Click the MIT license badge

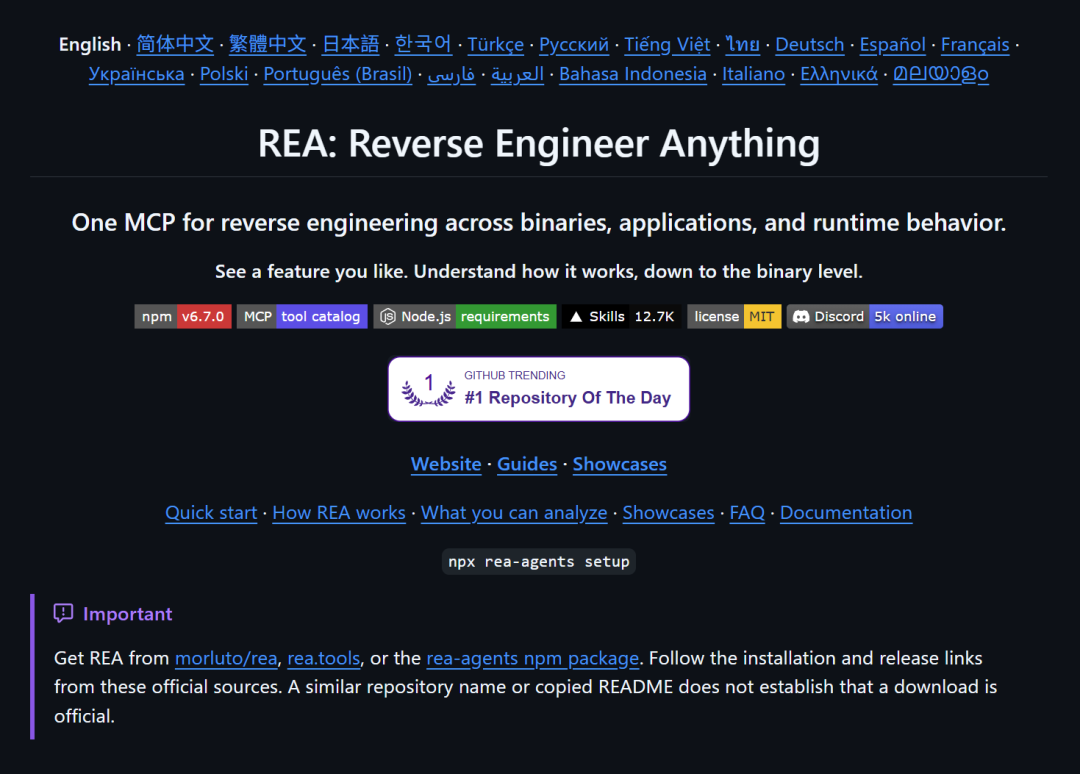pos(734,317)
